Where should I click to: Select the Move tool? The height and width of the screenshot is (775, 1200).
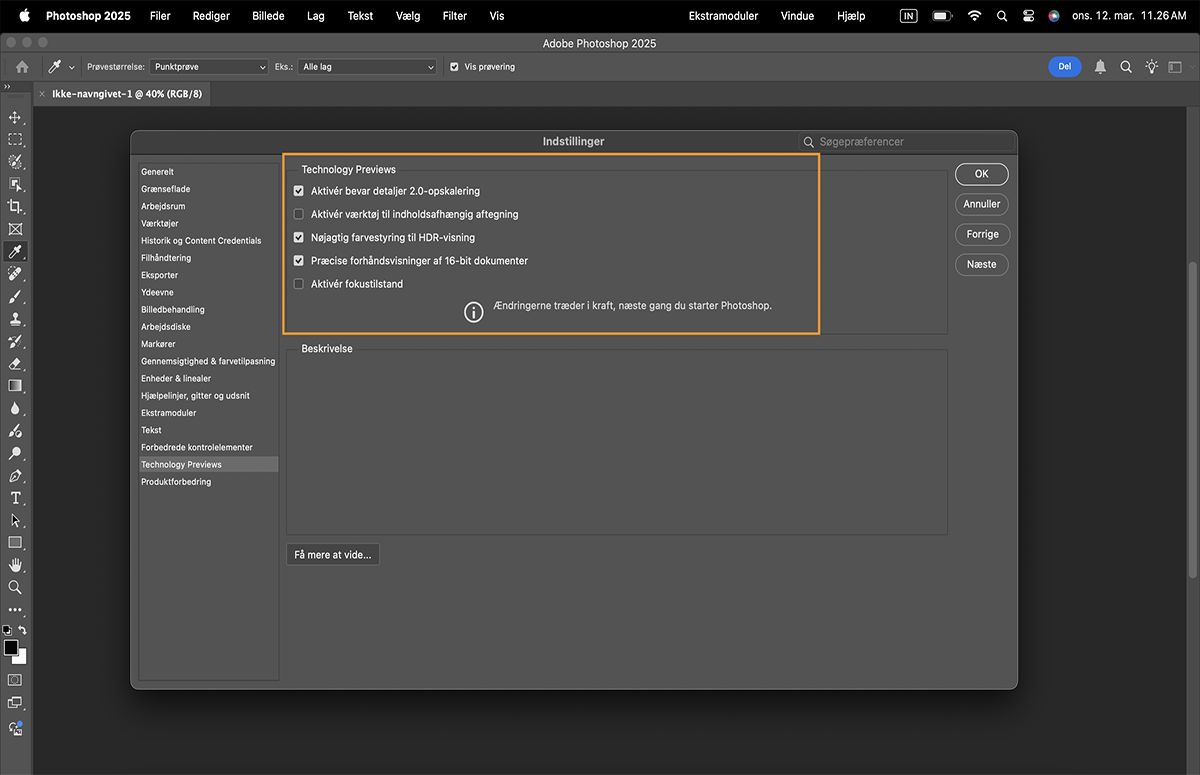tap(15, 117)
